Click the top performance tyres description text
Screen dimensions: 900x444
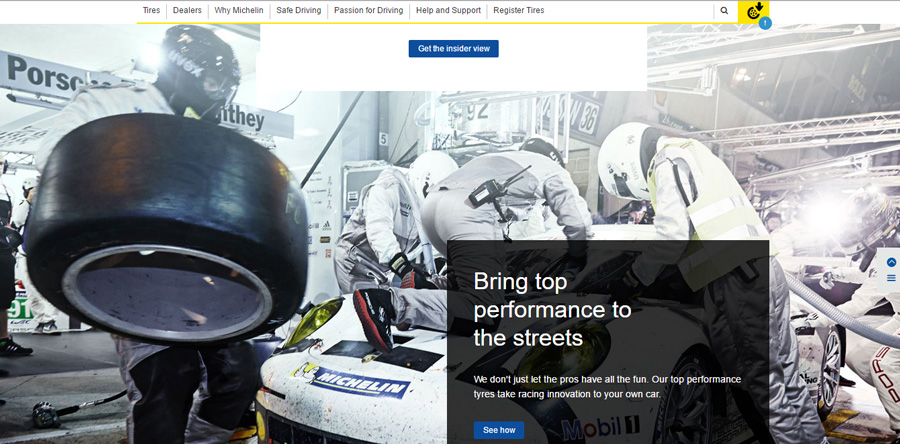pyautogui.click(x=607, y=386)
